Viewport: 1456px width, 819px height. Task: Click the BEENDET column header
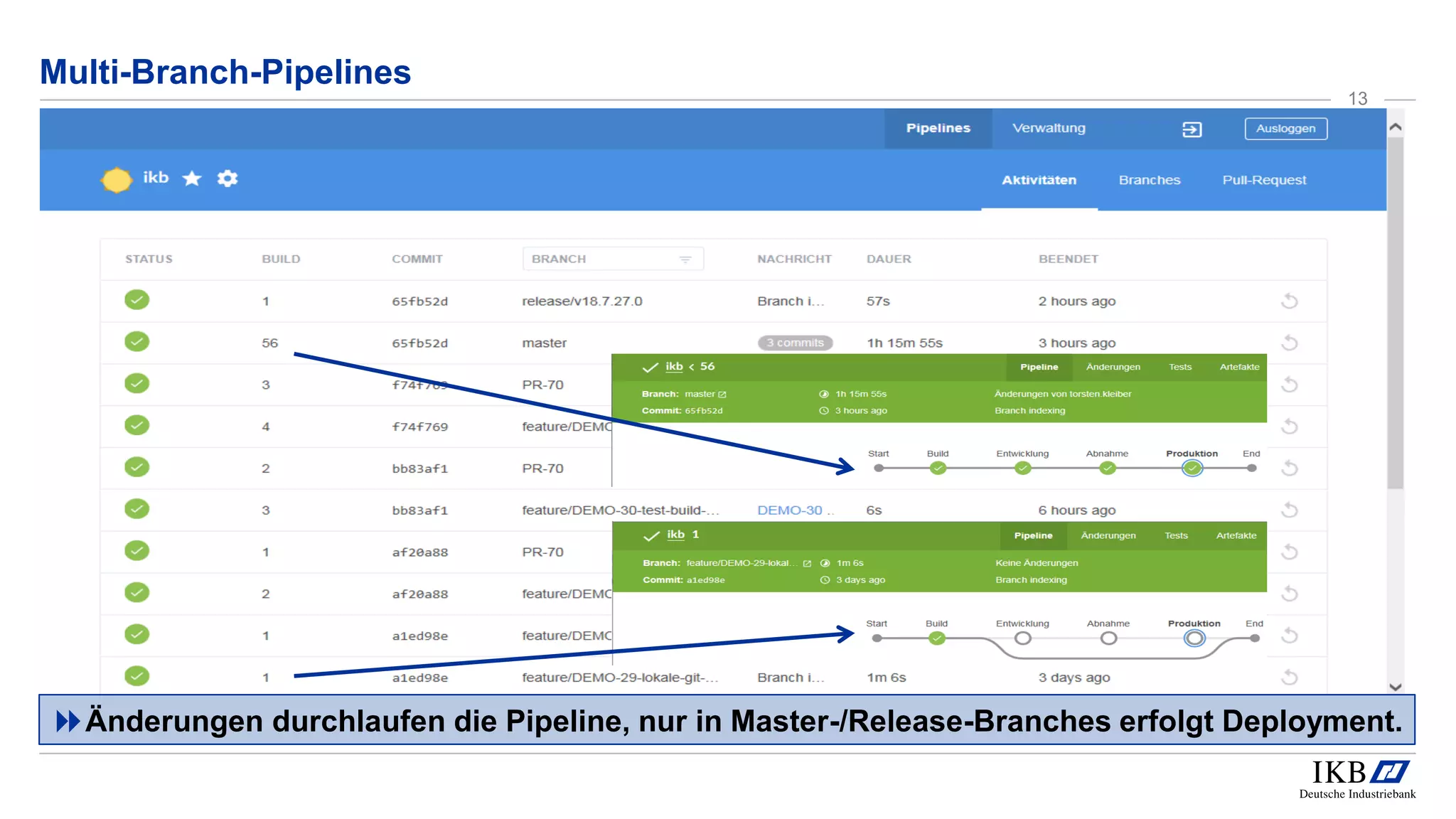coord(1069,259)
